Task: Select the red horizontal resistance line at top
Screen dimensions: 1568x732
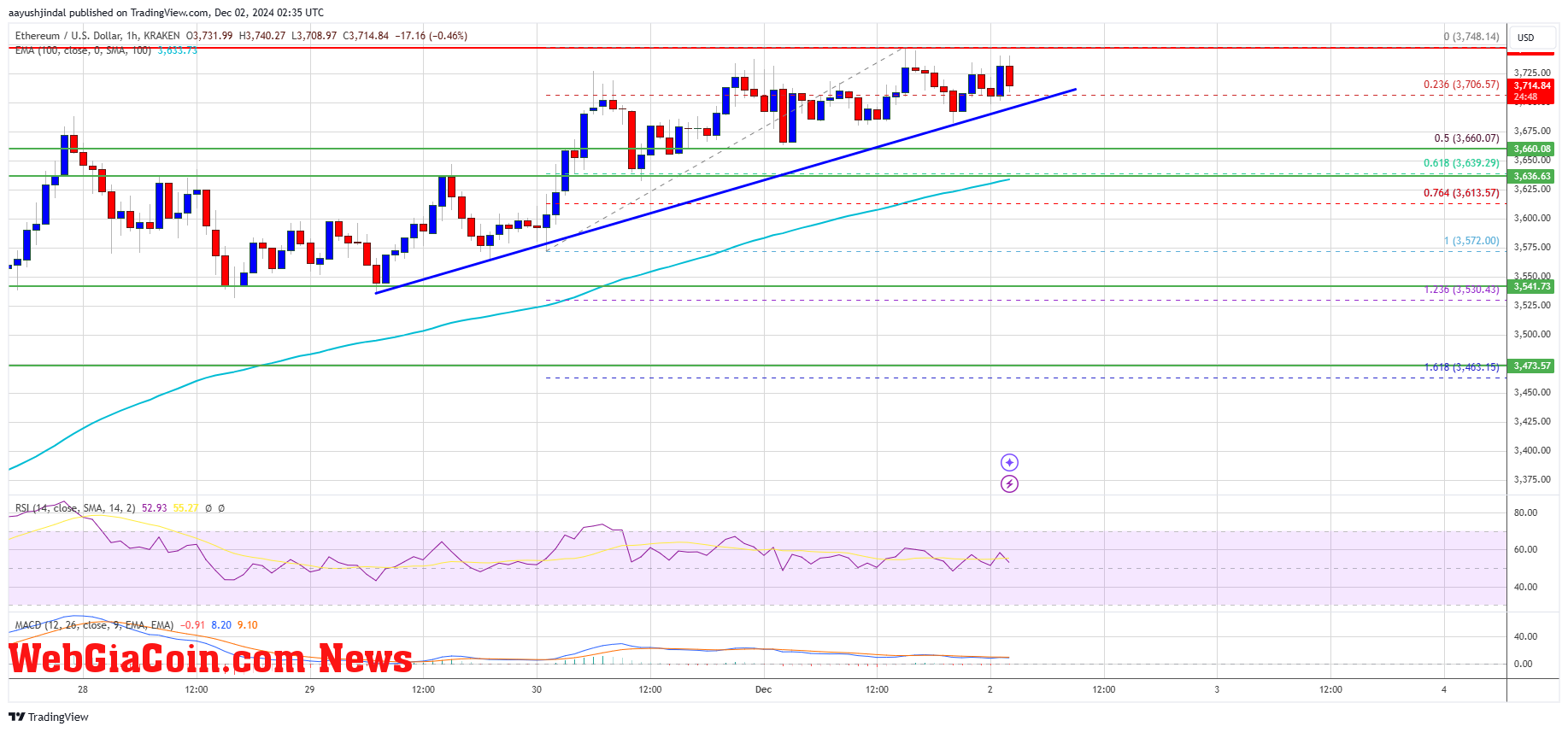Action: [757, 48]
